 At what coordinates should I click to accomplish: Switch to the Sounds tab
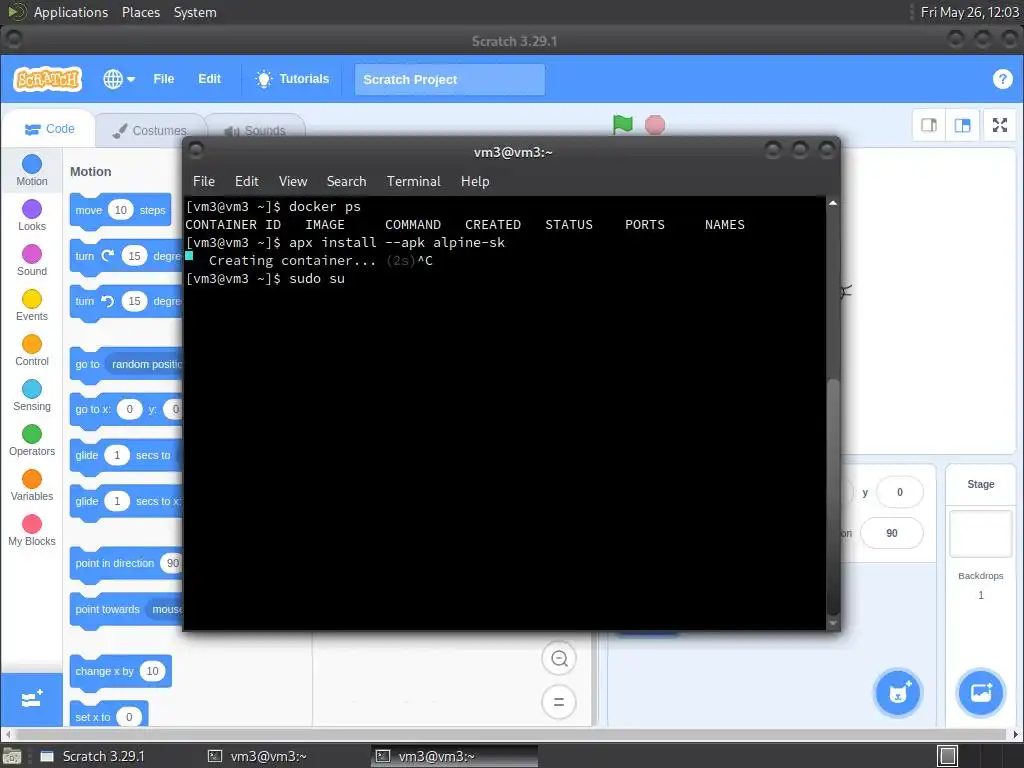(x=255, y=131)
